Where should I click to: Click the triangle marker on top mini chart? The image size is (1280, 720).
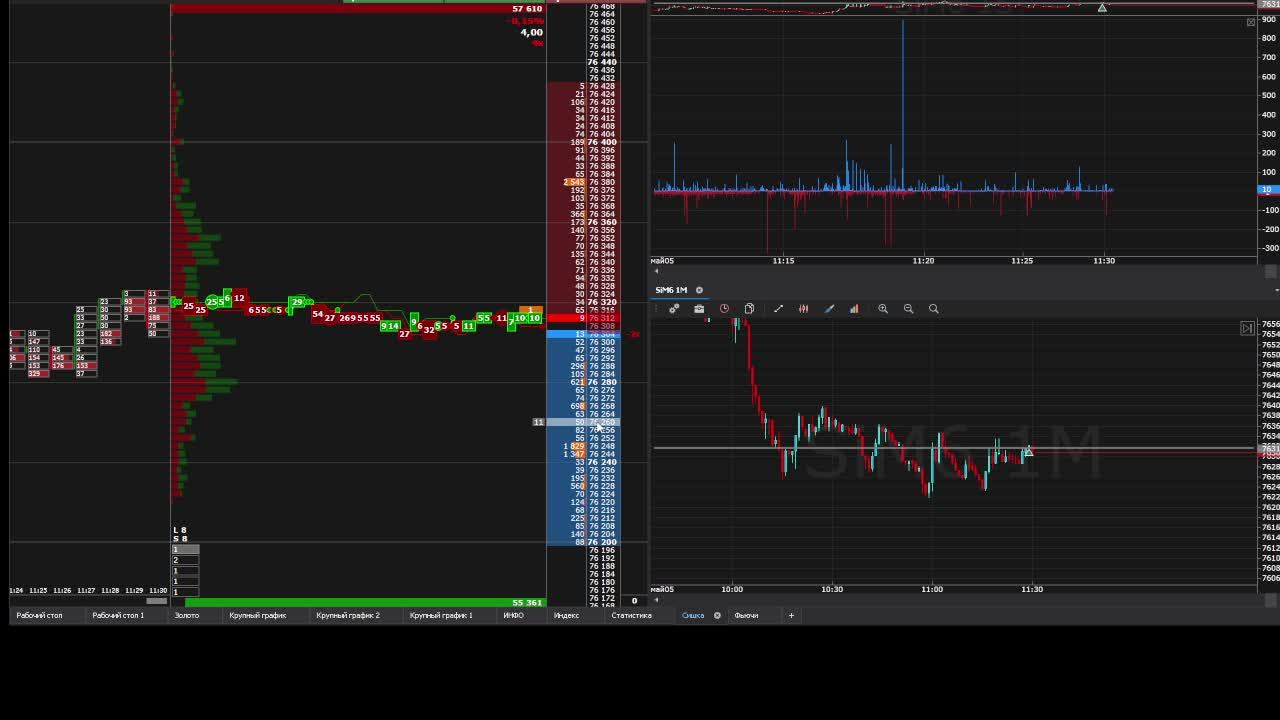[1102, 8]
